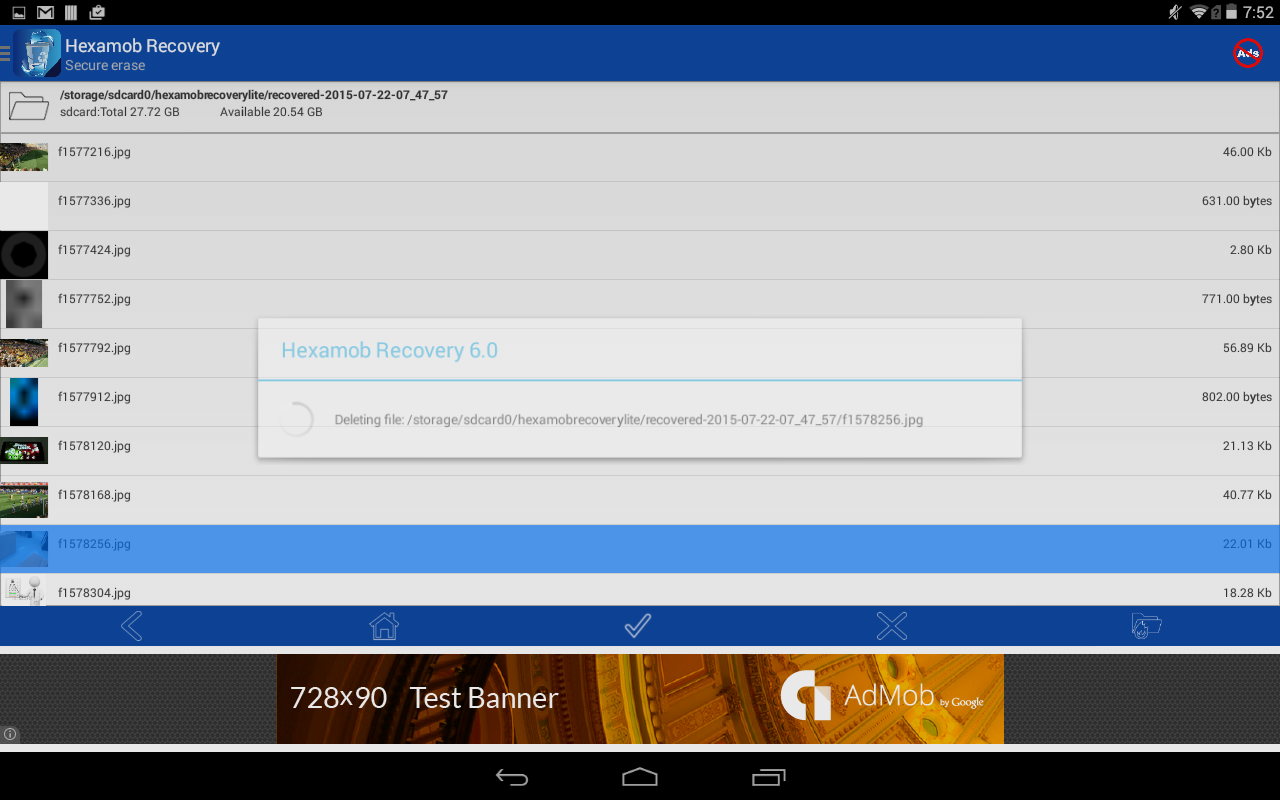1280x800 pixels.
Task: Open thumbnail of f1577216.jpg
Action: pyautogui.click(x=24, y=157)
